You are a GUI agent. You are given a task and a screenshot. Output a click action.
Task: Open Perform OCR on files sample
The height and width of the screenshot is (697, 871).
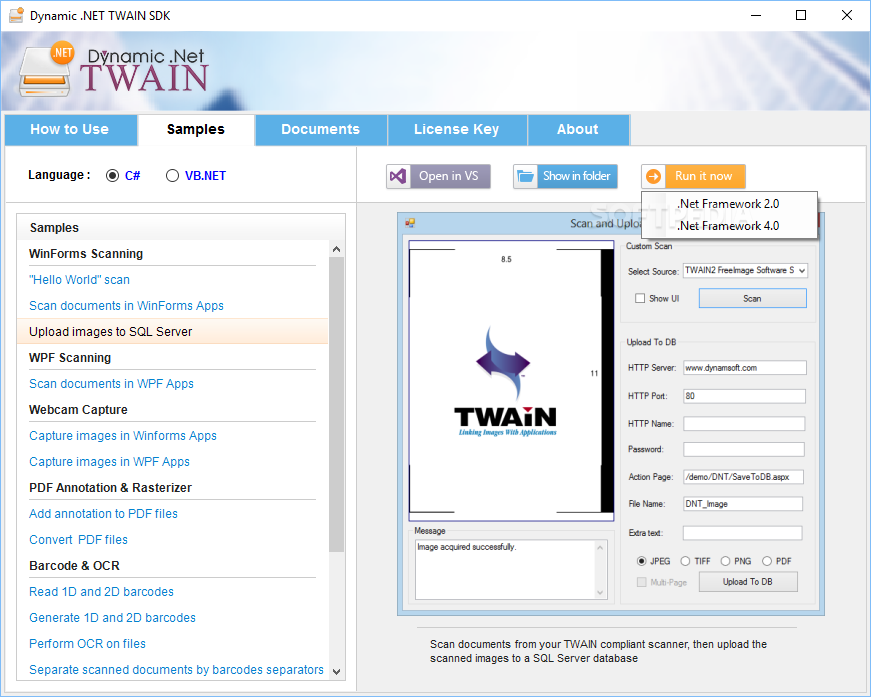87,644
